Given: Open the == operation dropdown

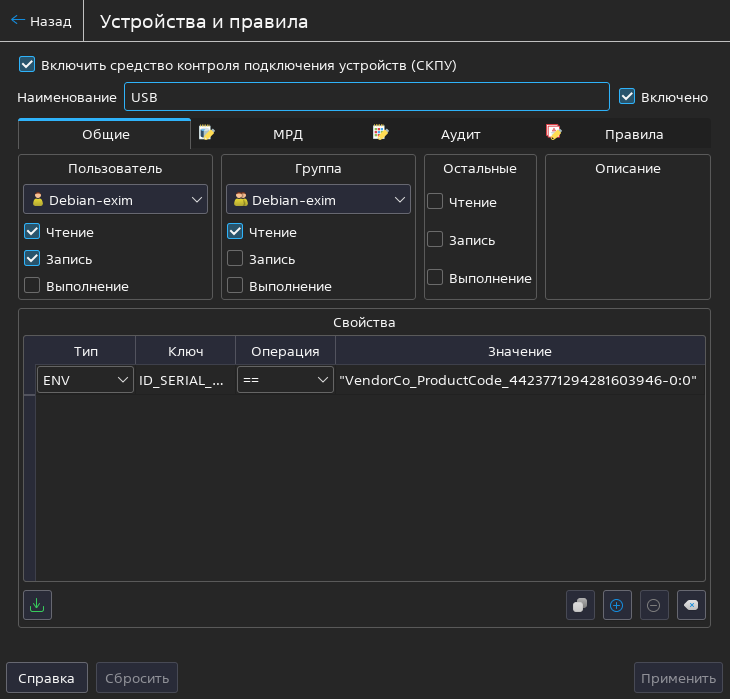Looking at the screenshot, I should (x=285, y=380).
